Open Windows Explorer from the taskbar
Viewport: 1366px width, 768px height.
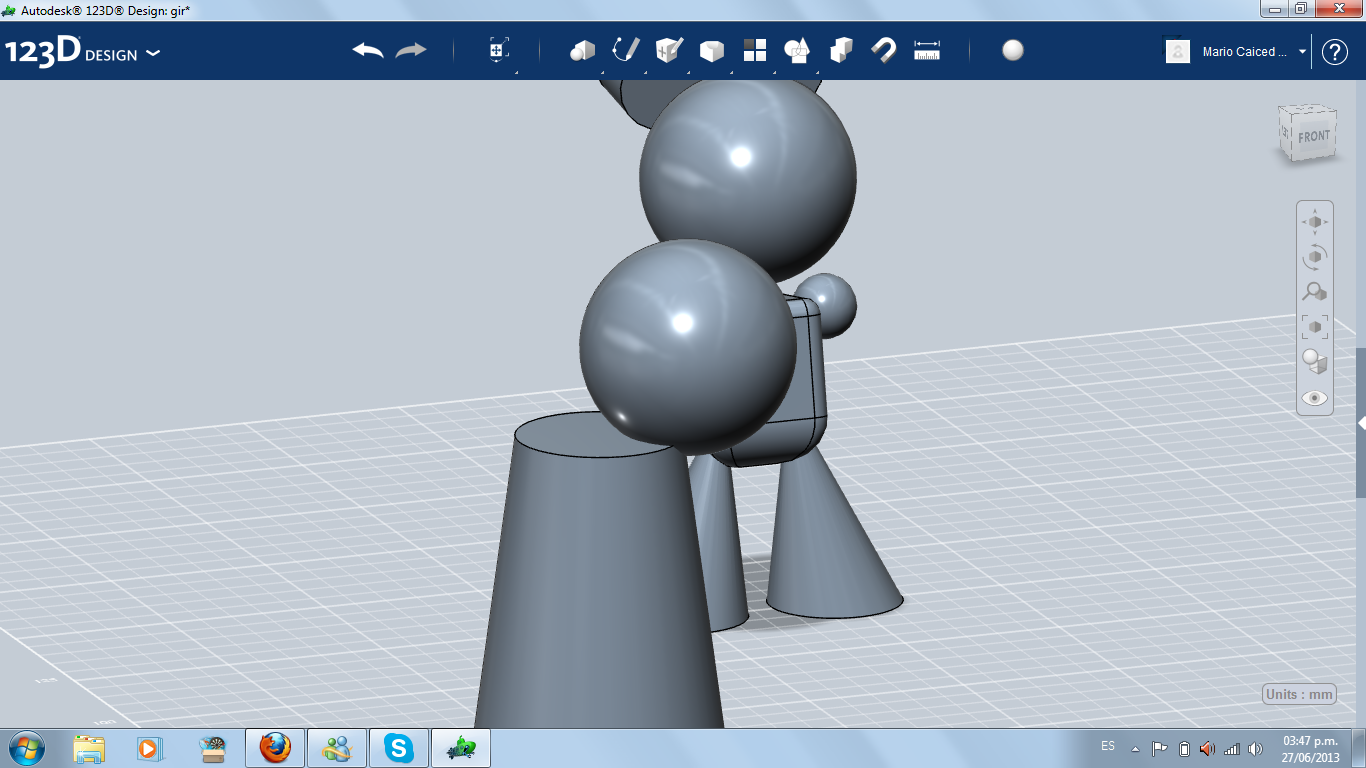coord(89,748)
